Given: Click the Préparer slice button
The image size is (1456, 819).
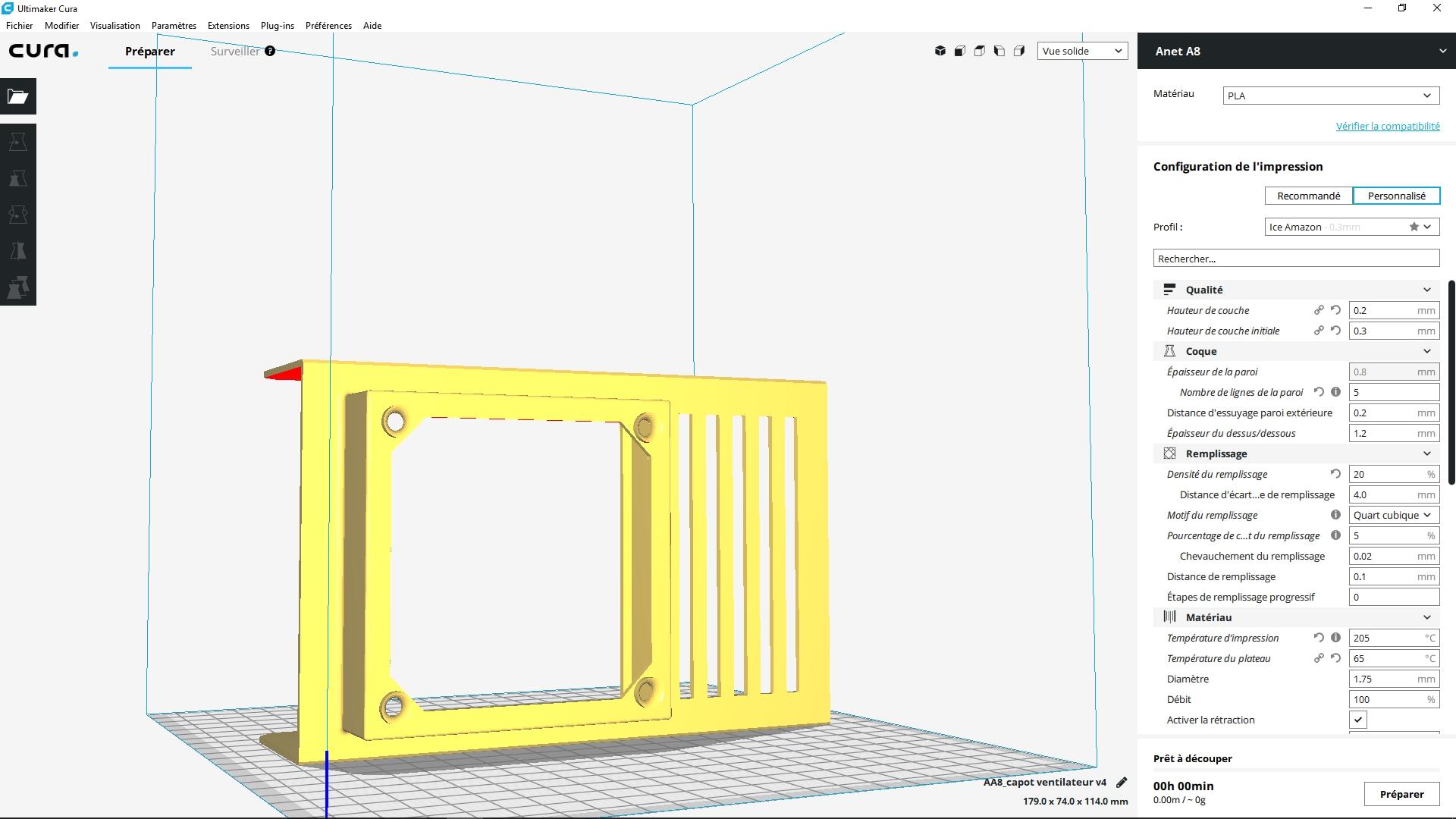Looking at the screenshot, I should click(x=1401, y=794).
